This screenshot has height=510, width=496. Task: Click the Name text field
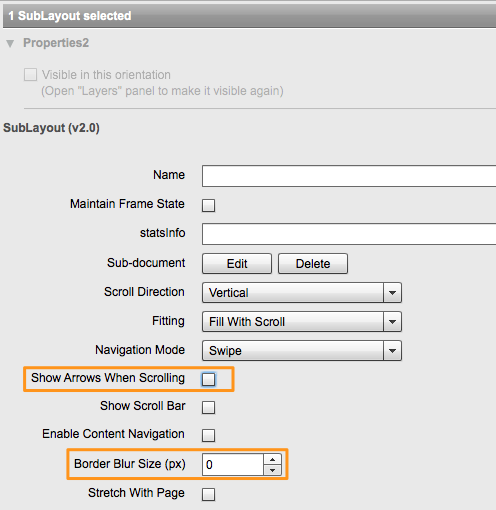[x=349, y=176]
